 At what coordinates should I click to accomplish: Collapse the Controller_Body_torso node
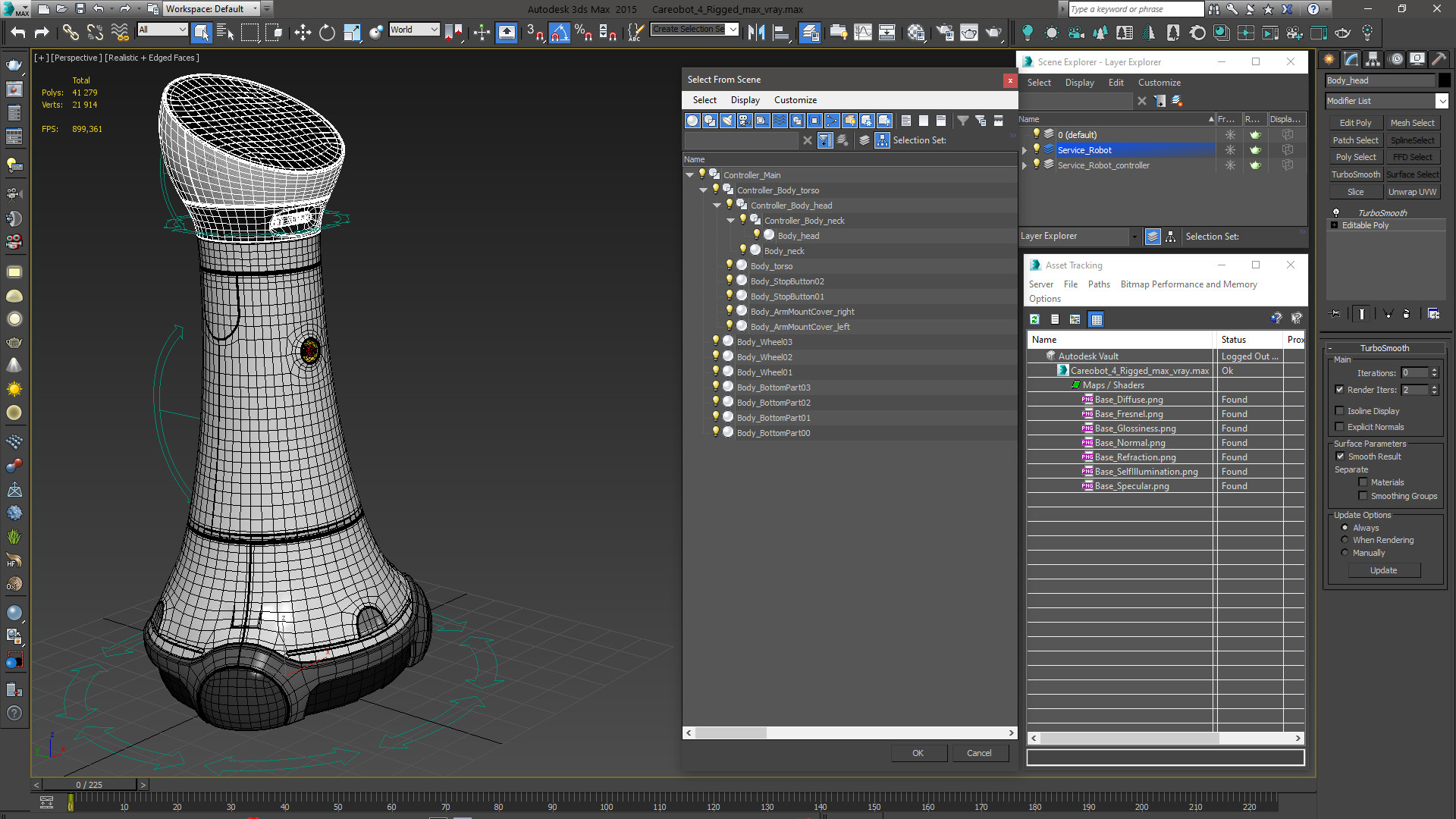pyautogui.click(x=703, y=190)
